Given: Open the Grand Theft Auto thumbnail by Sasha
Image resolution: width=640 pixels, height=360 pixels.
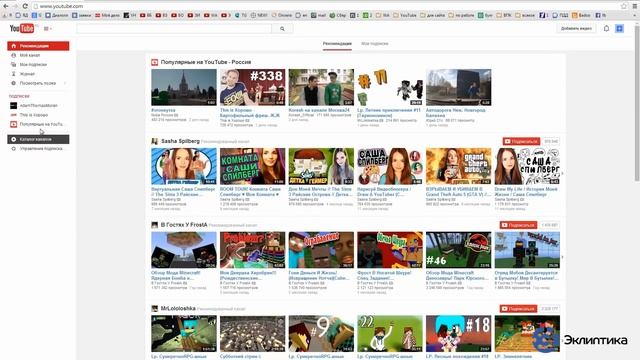Looking at the screenshot, I should [458, 166].
